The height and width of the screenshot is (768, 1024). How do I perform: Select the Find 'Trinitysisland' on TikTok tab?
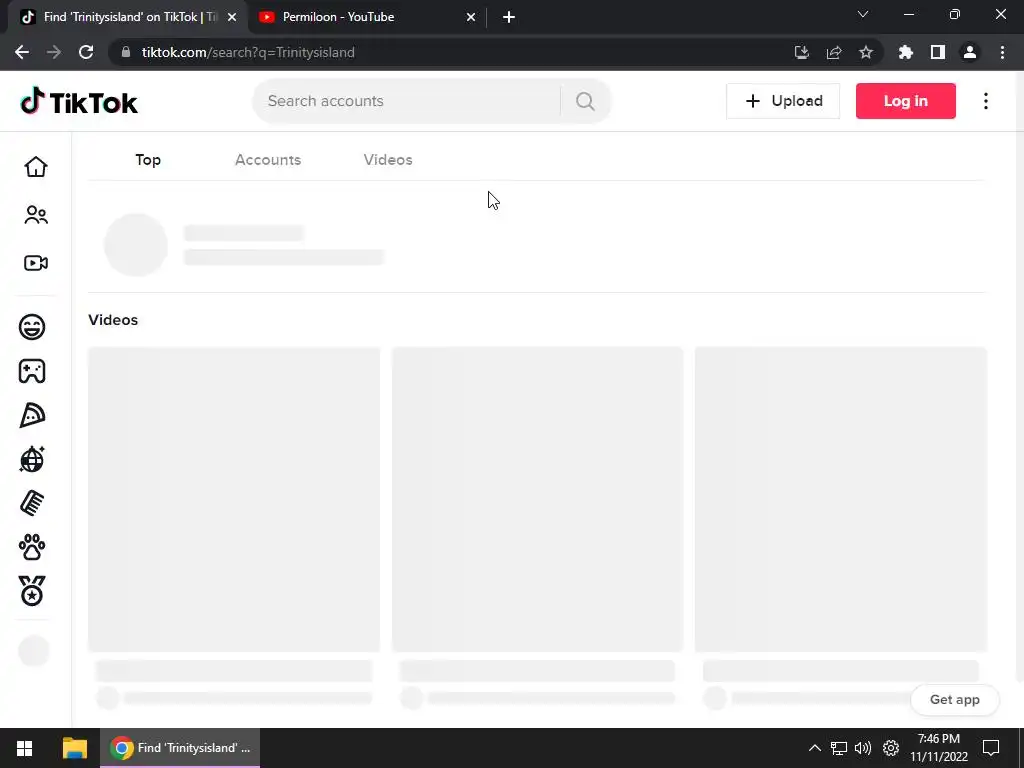coord(127,17)
